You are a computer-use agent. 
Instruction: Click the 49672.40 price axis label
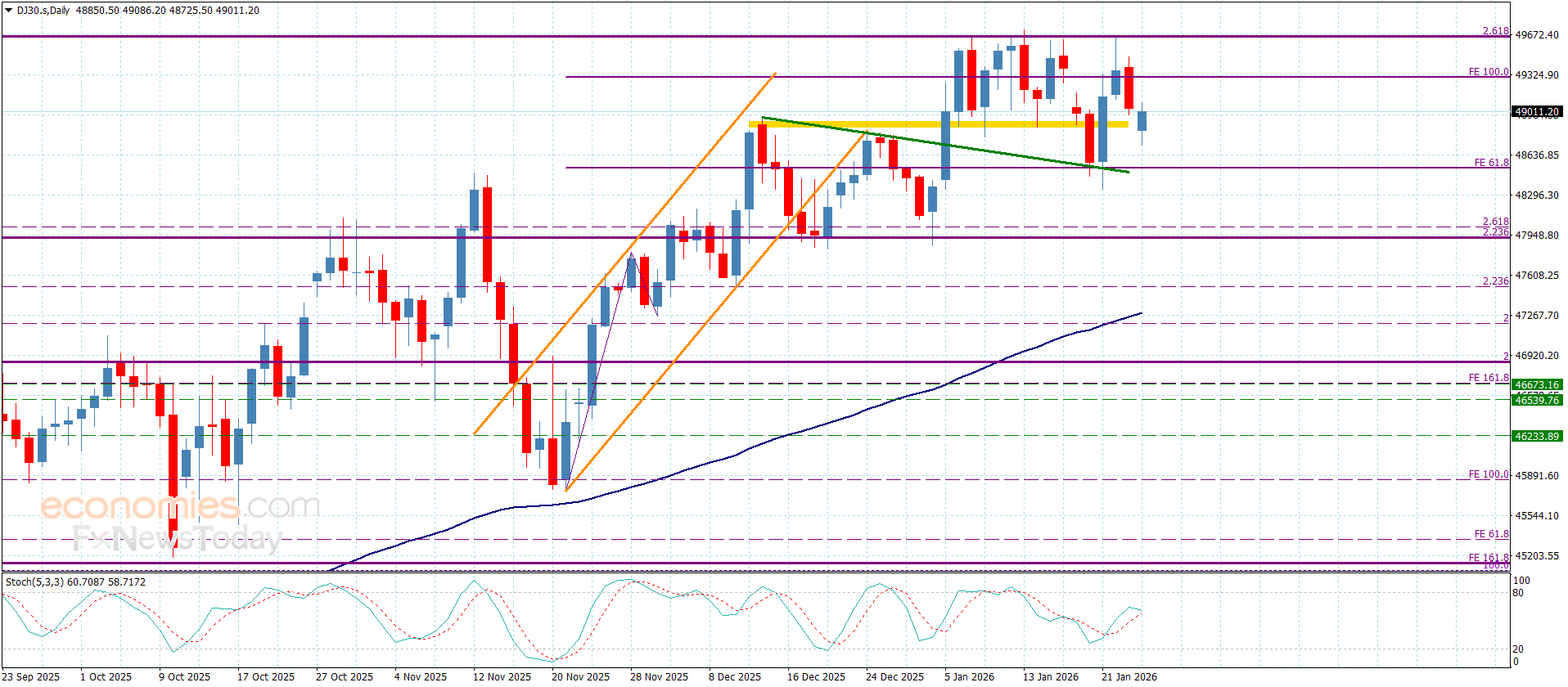click(1537, 35)
